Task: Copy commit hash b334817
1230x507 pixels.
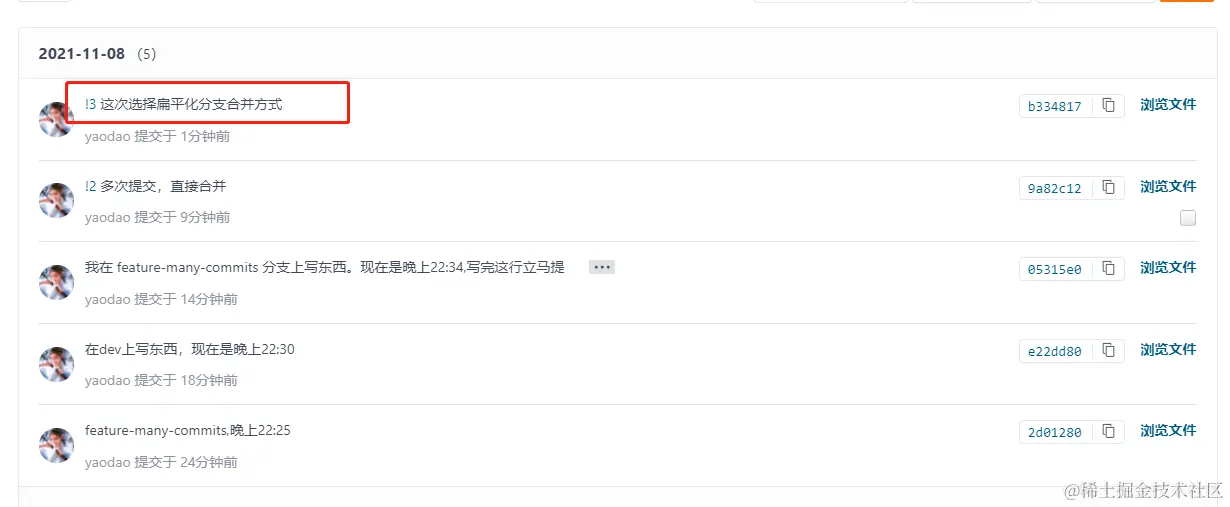Action: [1108, 105]
